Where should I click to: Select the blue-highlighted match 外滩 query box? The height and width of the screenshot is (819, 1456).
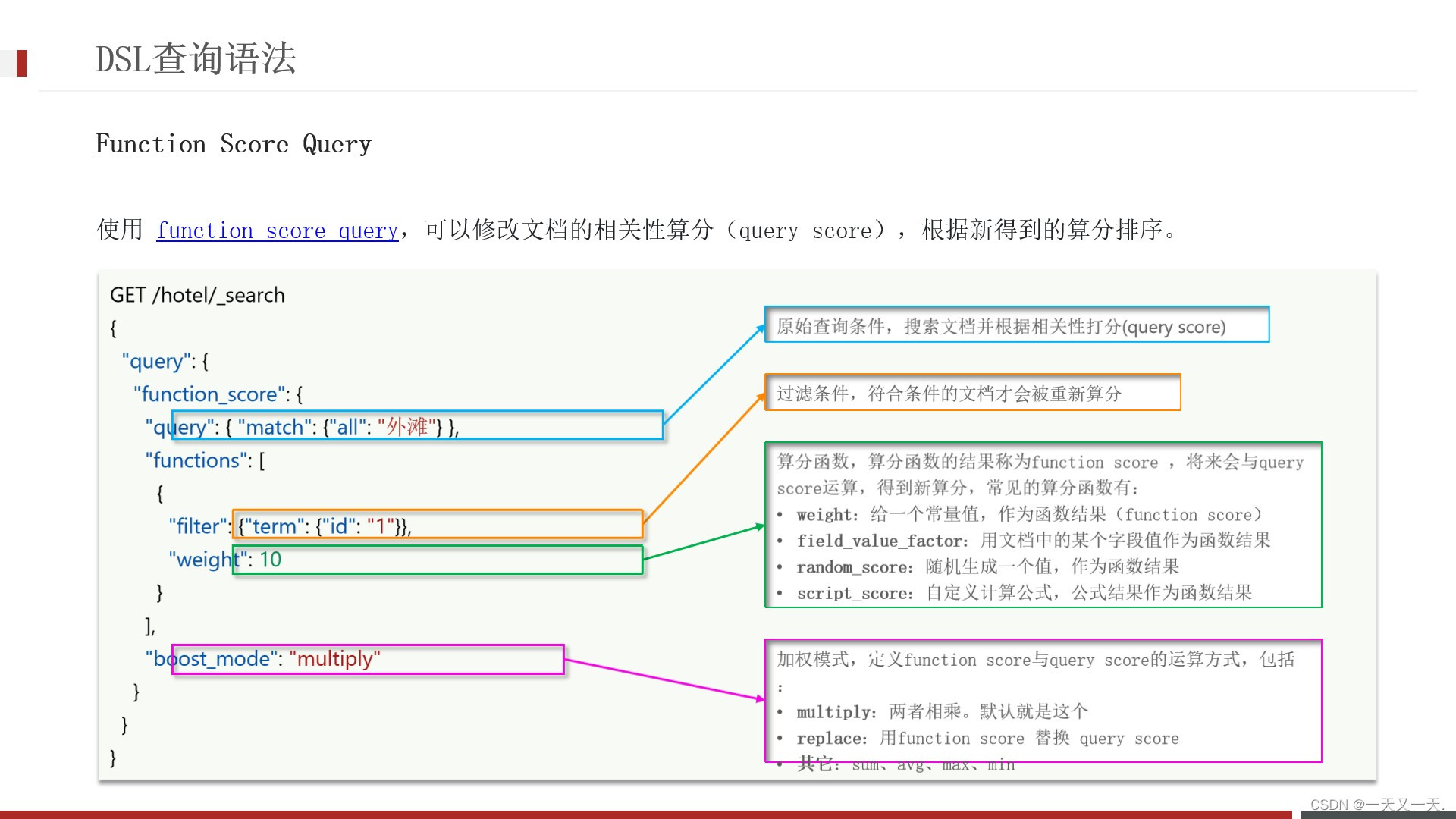tap(417, 426)
